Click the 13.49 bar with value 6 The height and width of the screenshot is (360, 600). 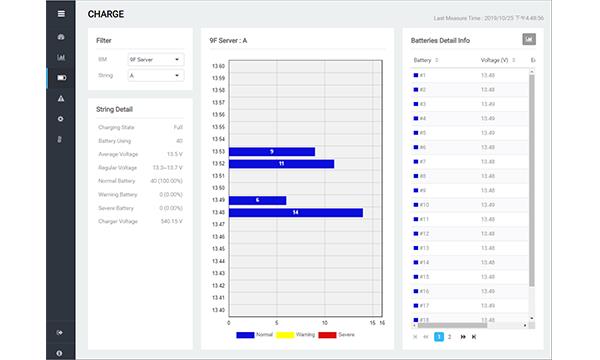pyautogui.click(x=258, y=200)
